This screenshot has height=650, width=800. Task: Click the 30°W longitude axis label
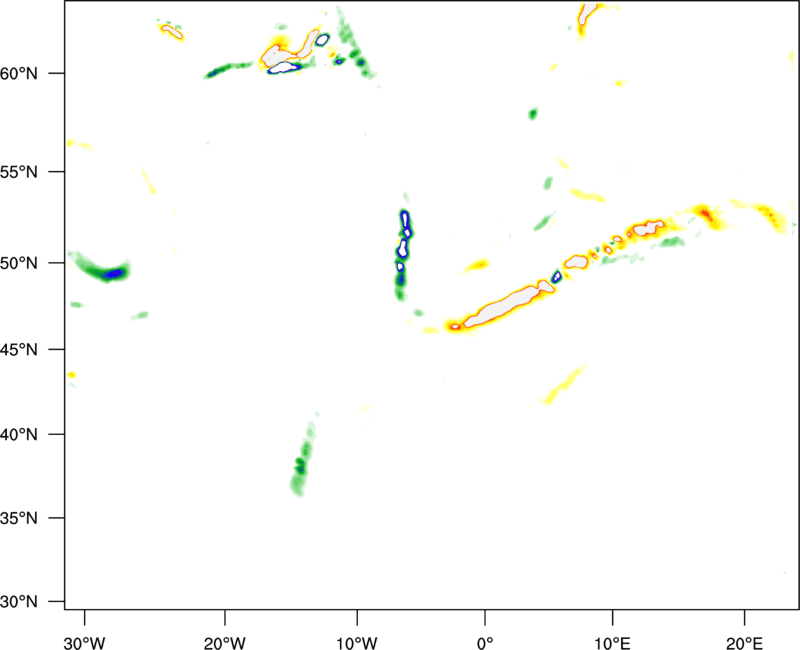(x=85, y=643)
